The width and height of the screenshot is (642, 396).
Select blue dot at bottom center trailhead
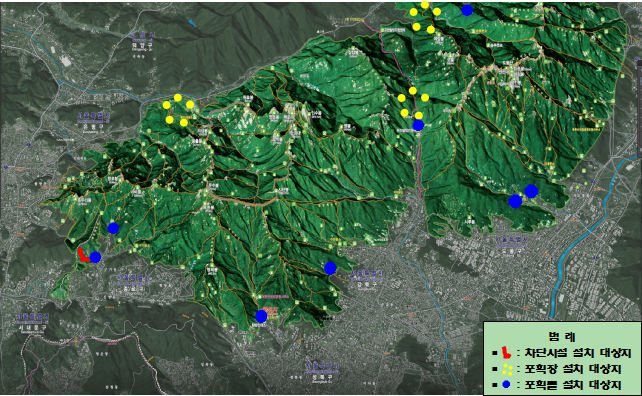pyautogui.click(x=261, y=316)
